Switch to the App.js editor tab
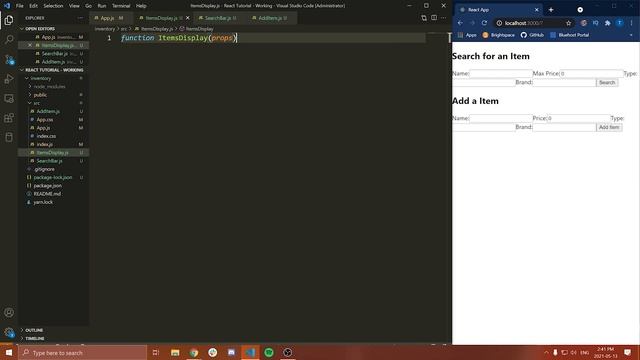The height and width of the screenshot is (360, 640). click(x=111, y=18)
